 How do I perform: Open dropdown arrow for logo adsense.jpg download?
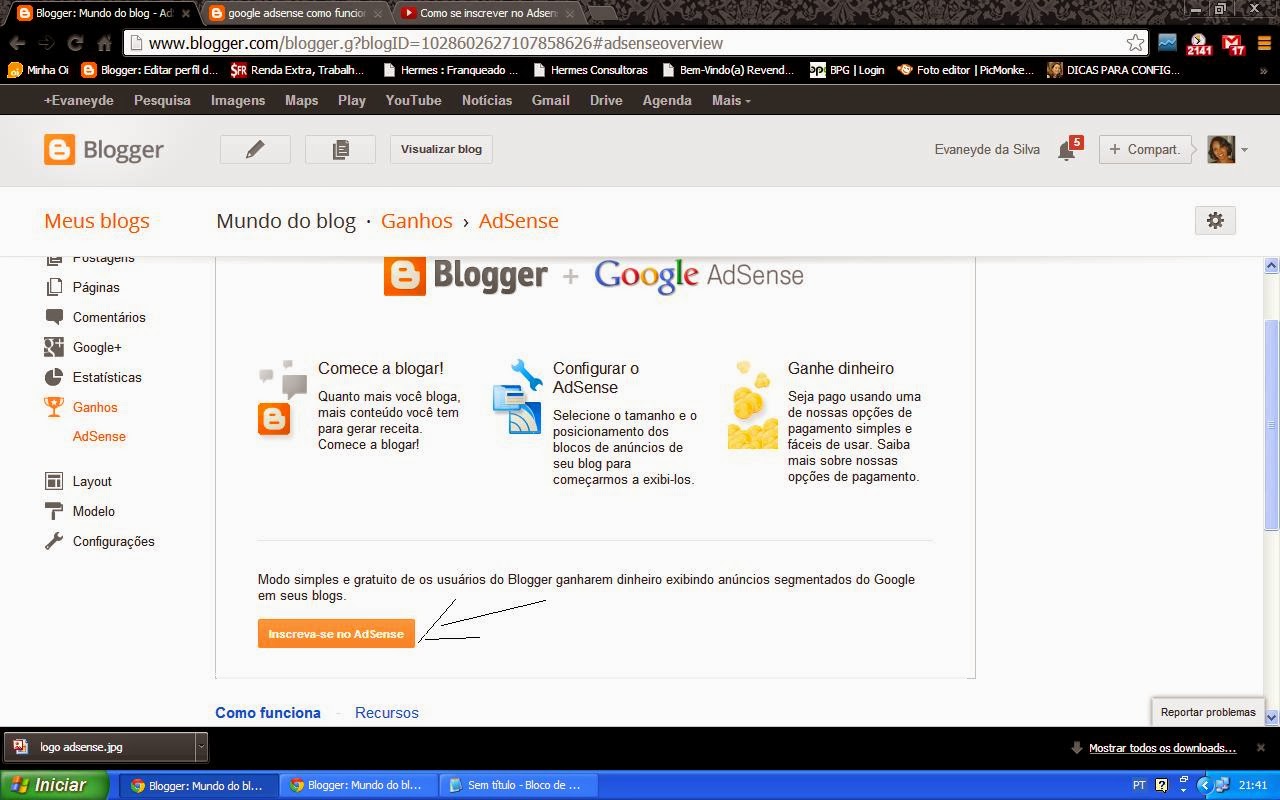[201, 747]
